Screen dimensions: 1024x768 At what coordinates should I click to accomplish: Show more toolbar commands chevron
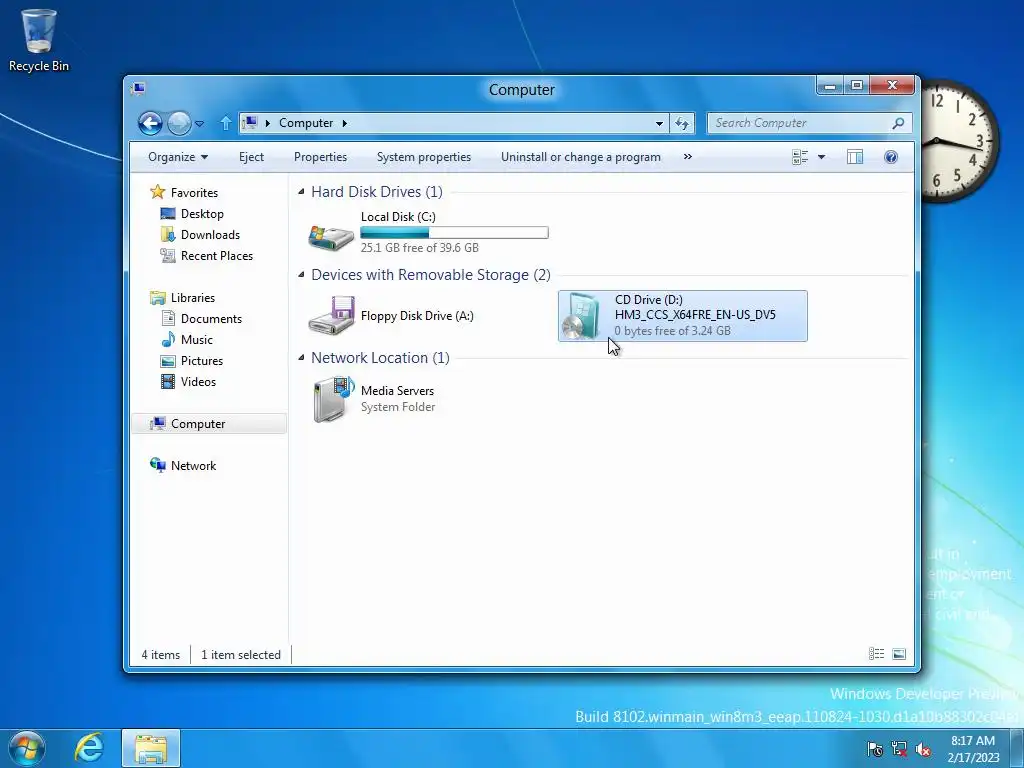[x=688, y=157]
